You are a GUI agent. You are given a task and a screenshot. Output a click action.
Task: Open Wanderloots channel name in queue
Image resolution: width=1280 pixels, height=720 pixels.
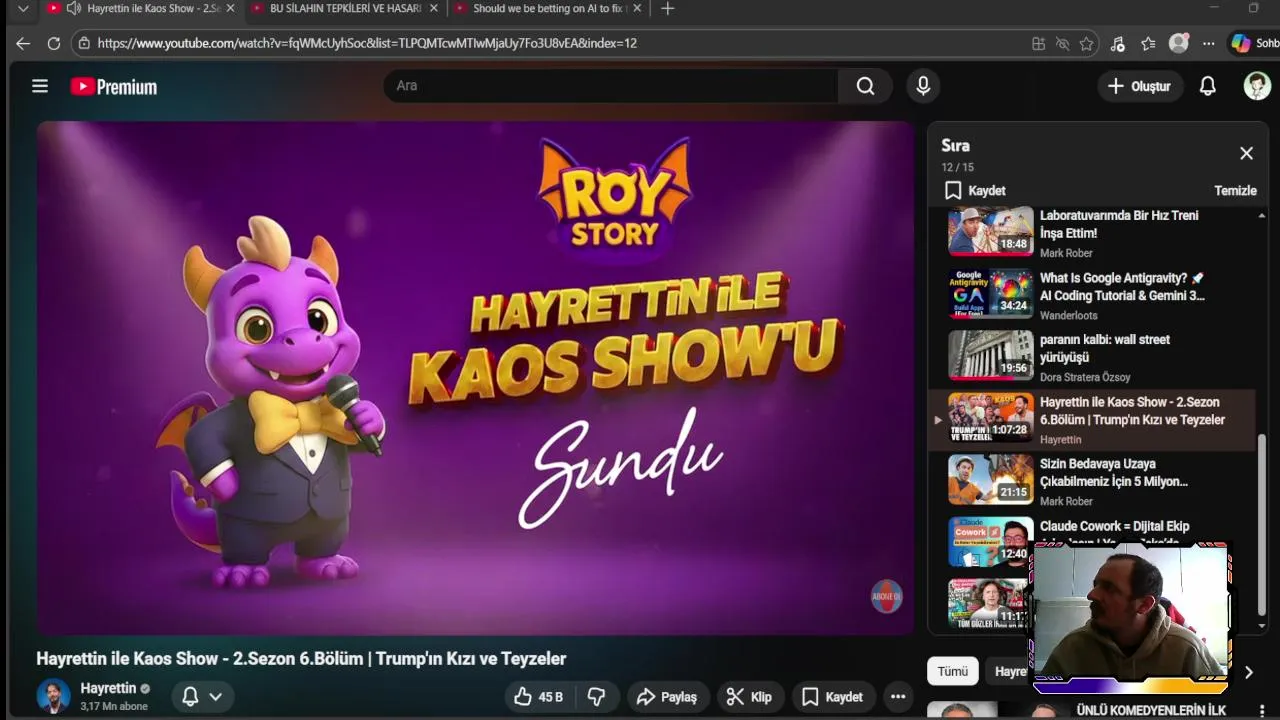coord(1068,315)
